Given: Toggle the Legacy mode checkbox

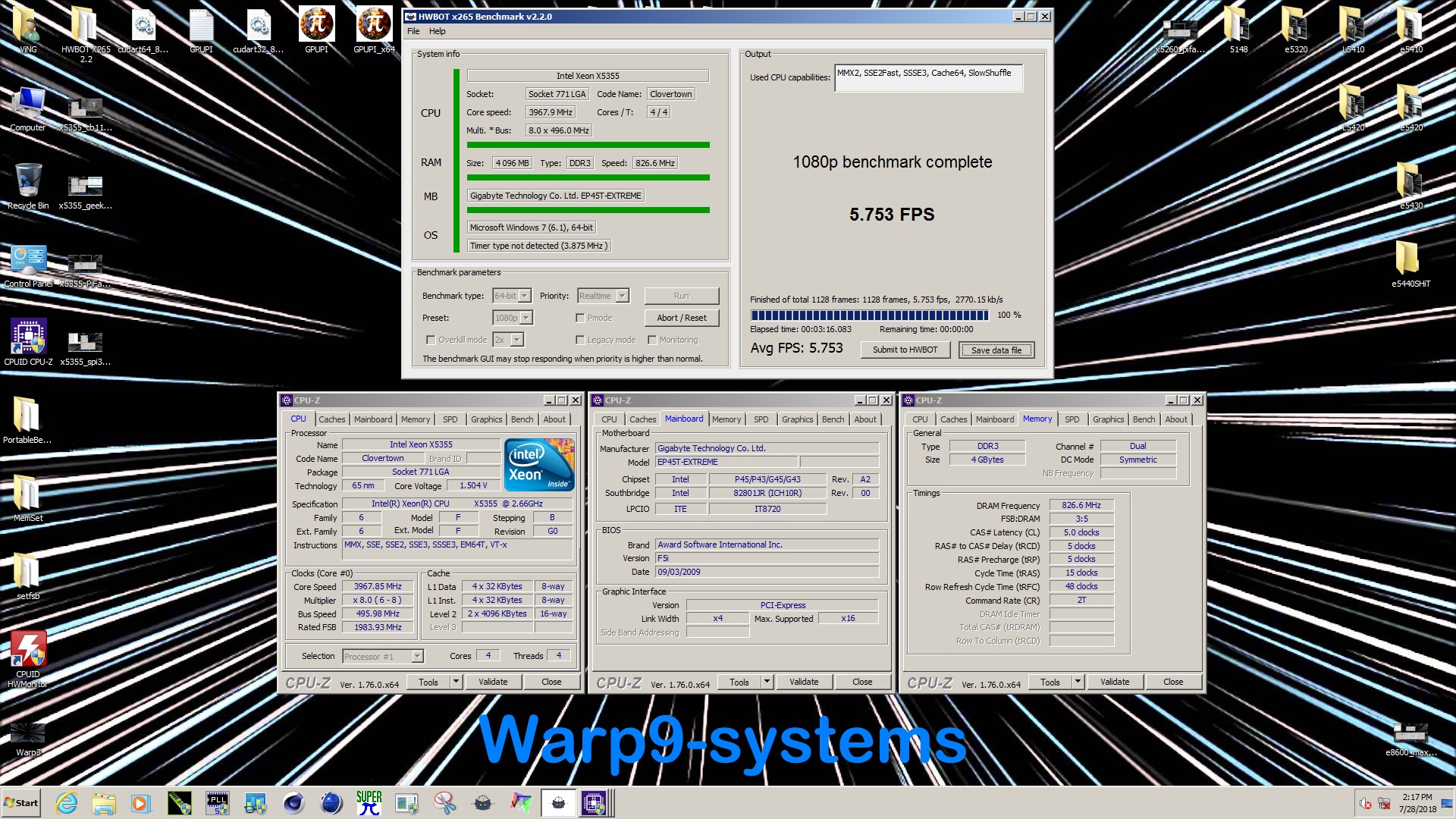Looking at the screenshot, I should [x=580, y=340].
